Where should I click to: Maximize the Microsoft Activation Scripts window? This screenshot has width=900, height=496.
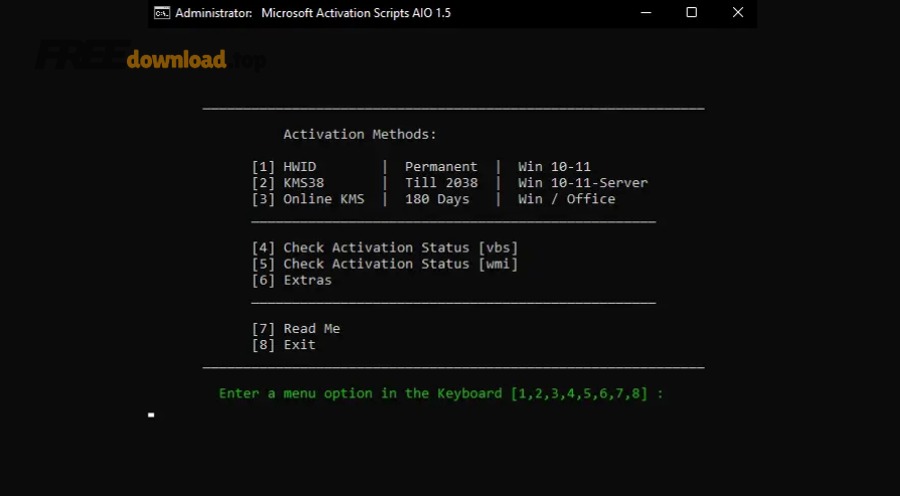pos(692,13)
